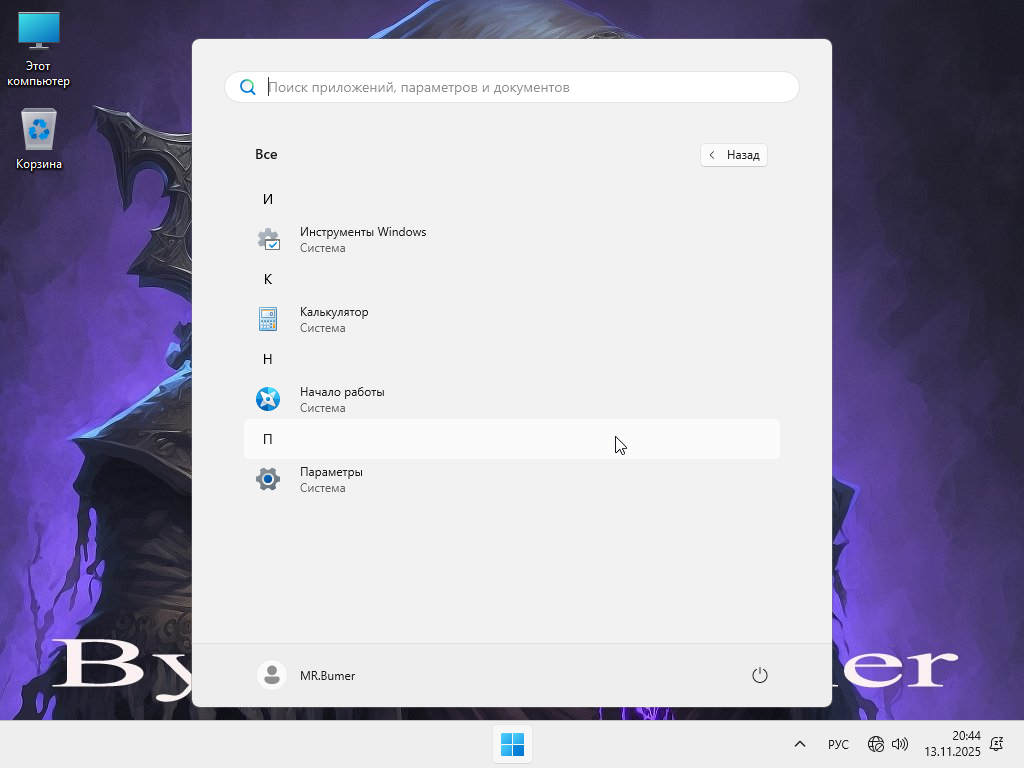This screenshot has height=768, width=1024.
Task: Open Параметры gear icon
Action: tap(268, 479)
